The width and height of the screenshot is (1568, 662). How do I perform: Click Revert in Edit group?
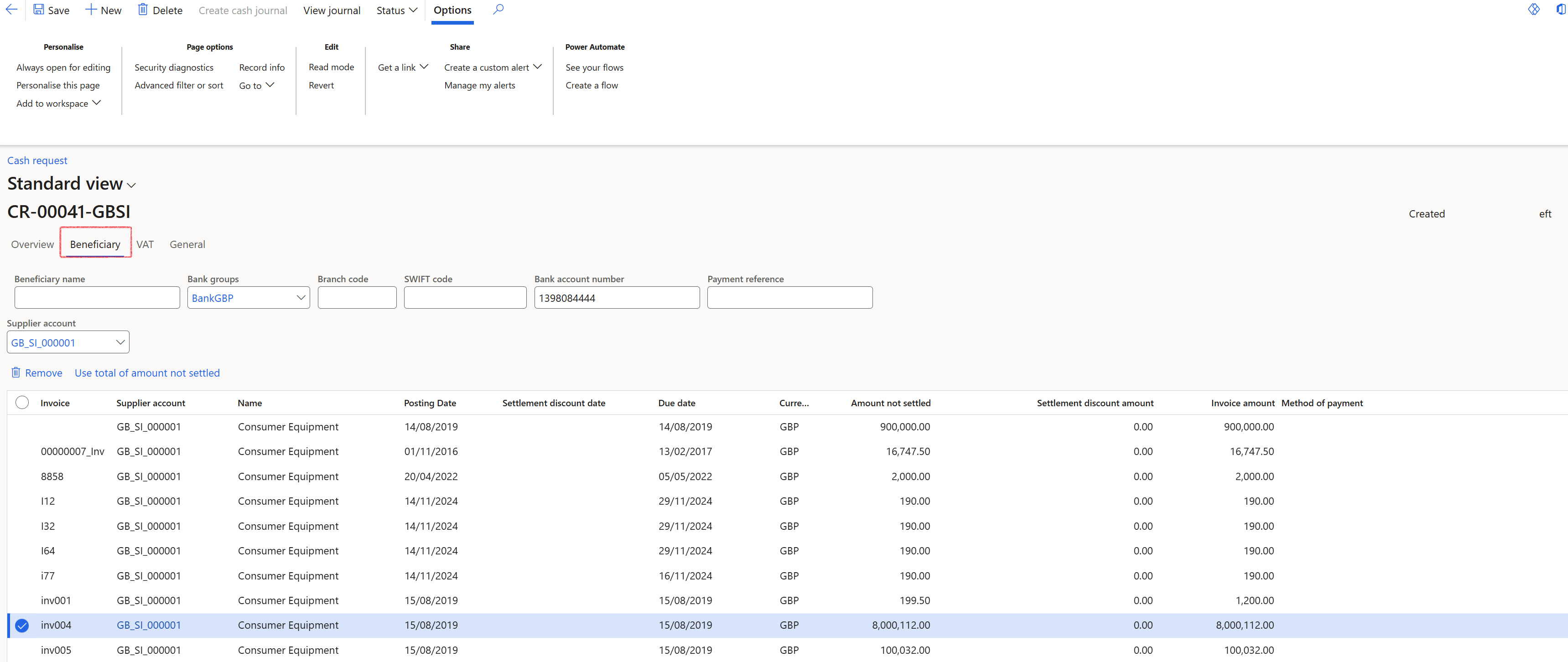click(x=322, y=85)
